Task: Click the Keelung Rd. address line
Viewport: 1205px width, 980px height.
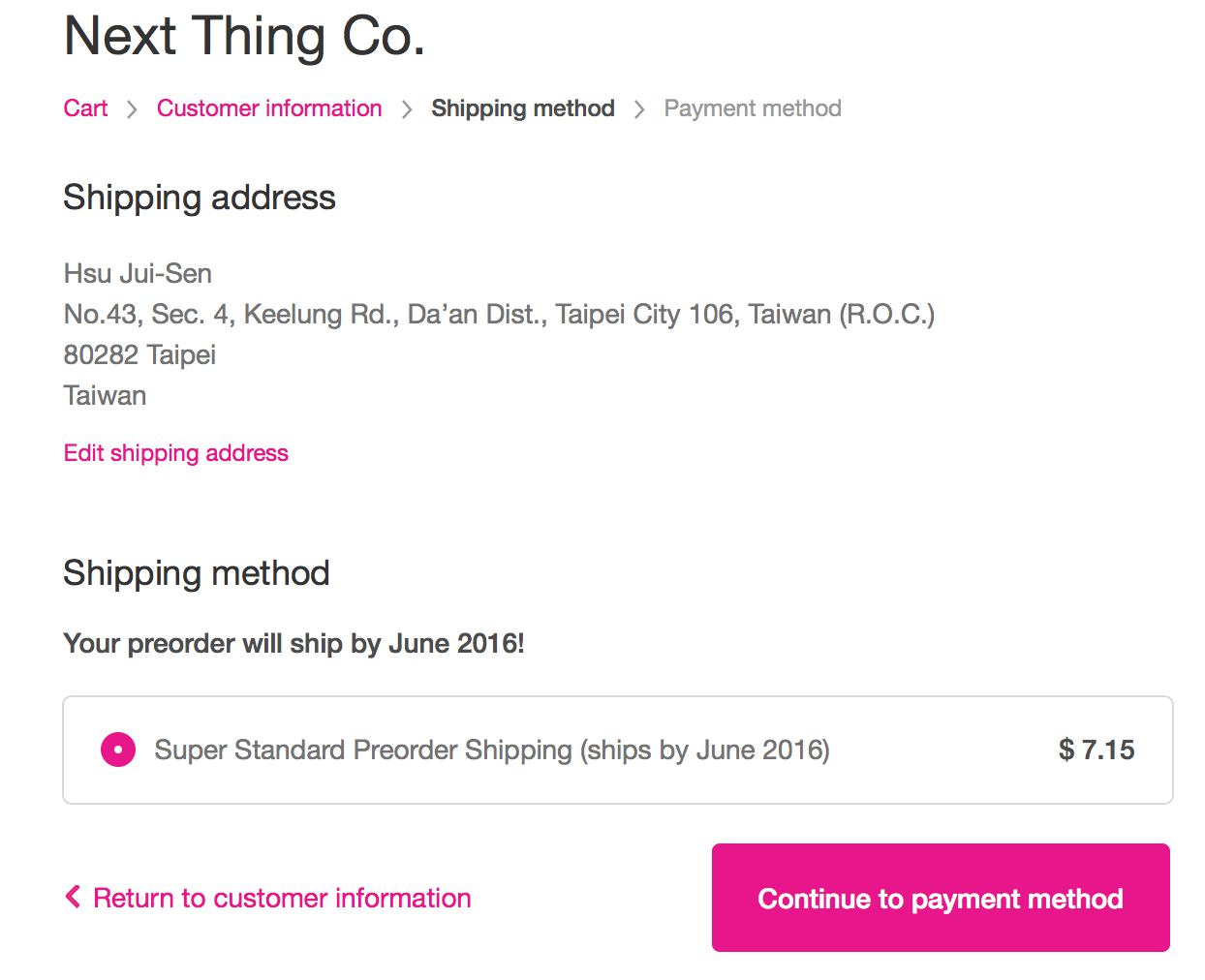Action: coord(499,315)
